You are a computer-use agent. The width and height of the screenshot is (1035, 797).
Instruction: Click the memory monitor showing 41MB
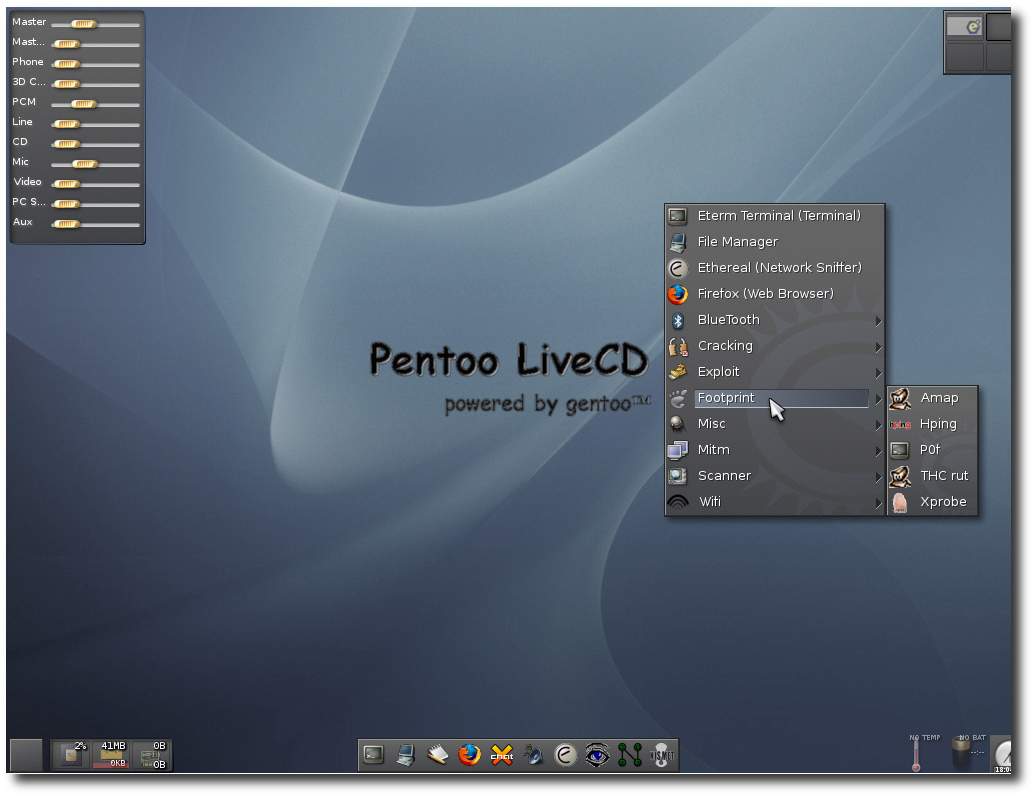111,755
